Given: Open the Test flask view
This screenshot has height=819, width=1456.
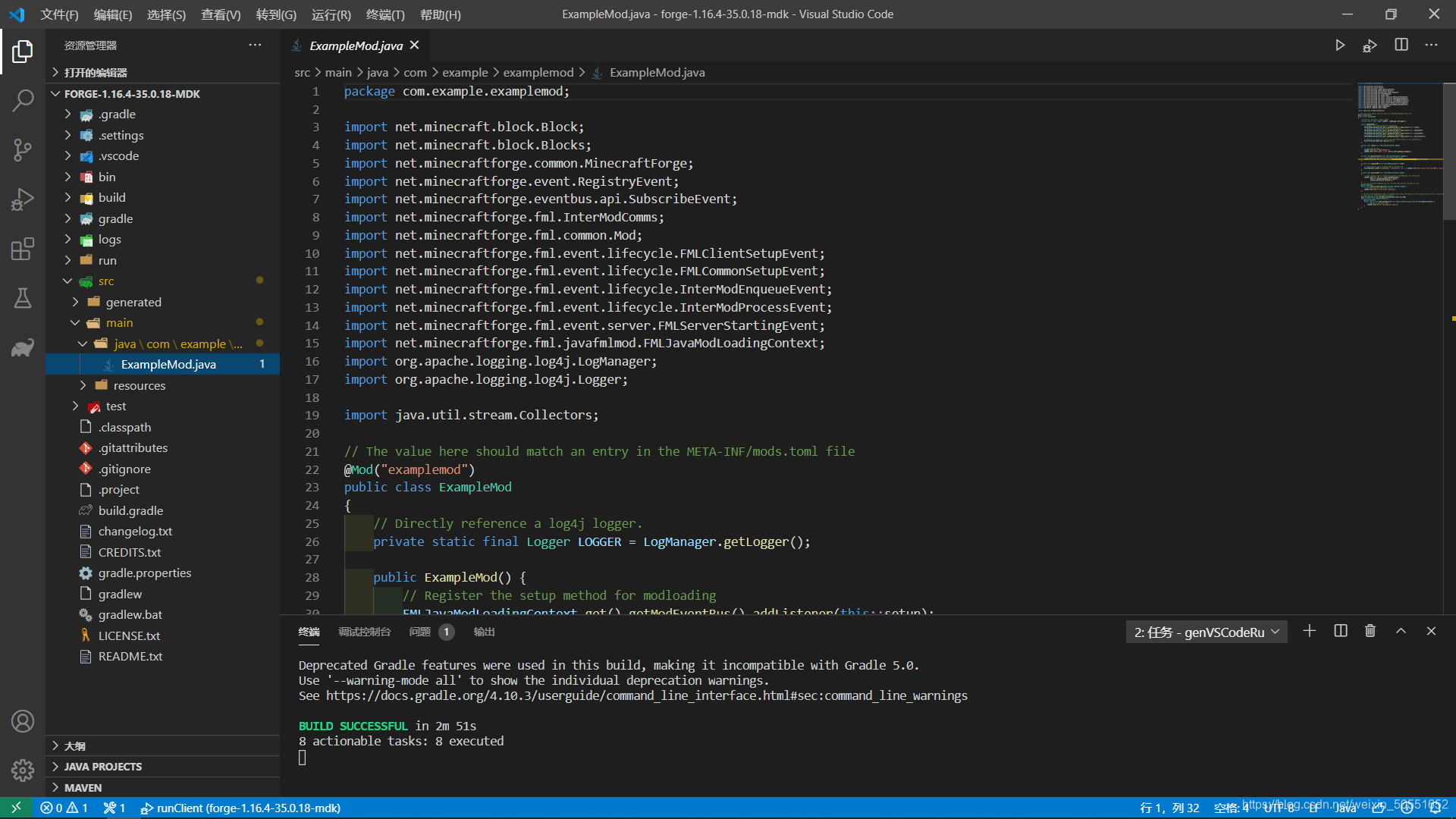Looking at the screenshot, I should [23, 298].
